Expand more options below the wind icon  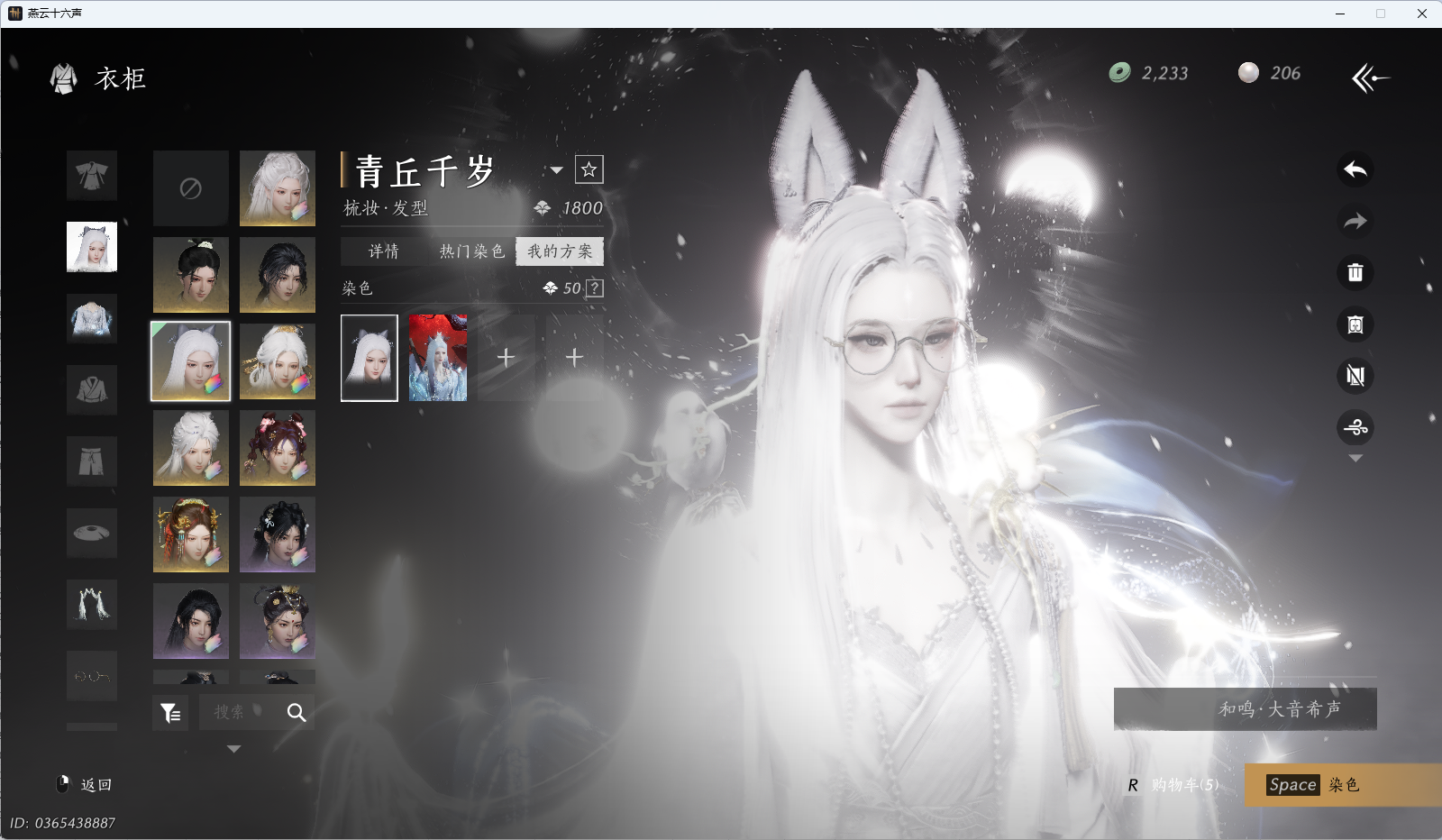click(x=1355, y=459)
